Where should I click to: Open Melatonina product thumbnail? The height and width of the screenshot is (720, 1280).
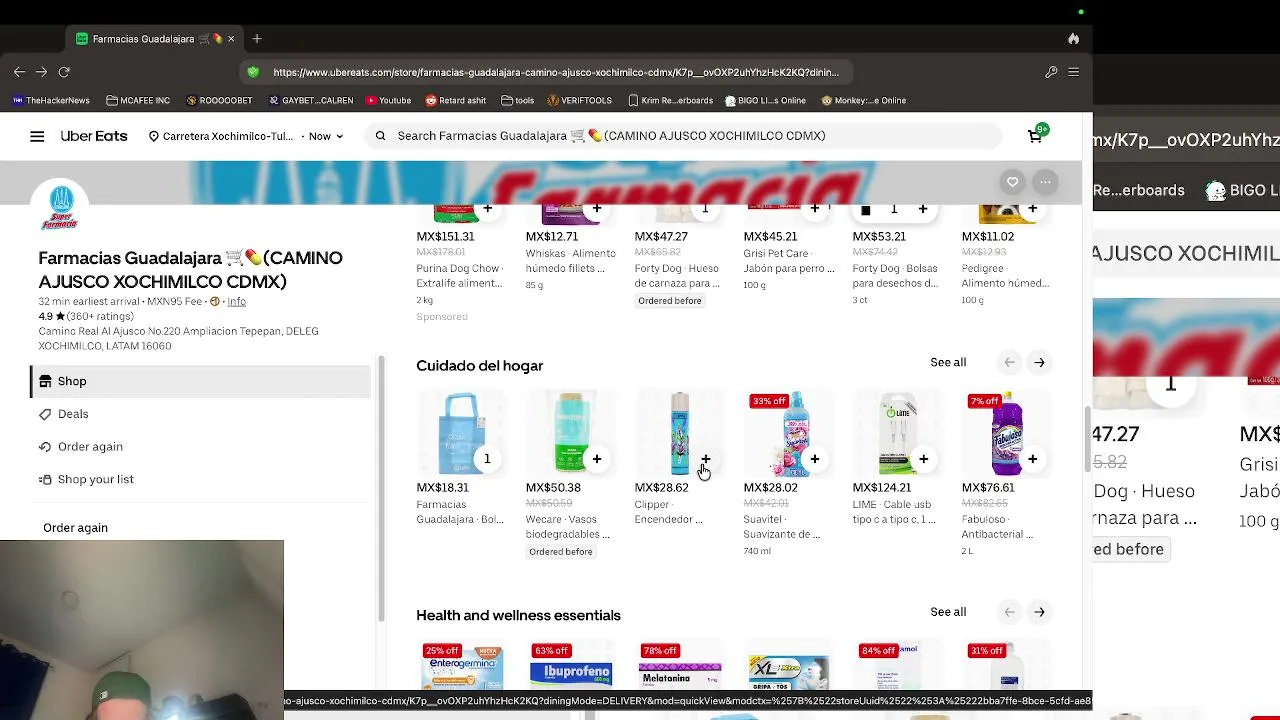(x=680, y=667)
